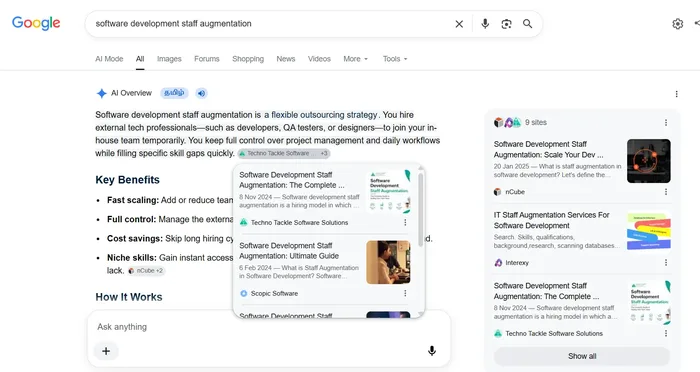This screenshot has height=372, width=700.
Task: Click the Google logo
Action: (36, 23)
